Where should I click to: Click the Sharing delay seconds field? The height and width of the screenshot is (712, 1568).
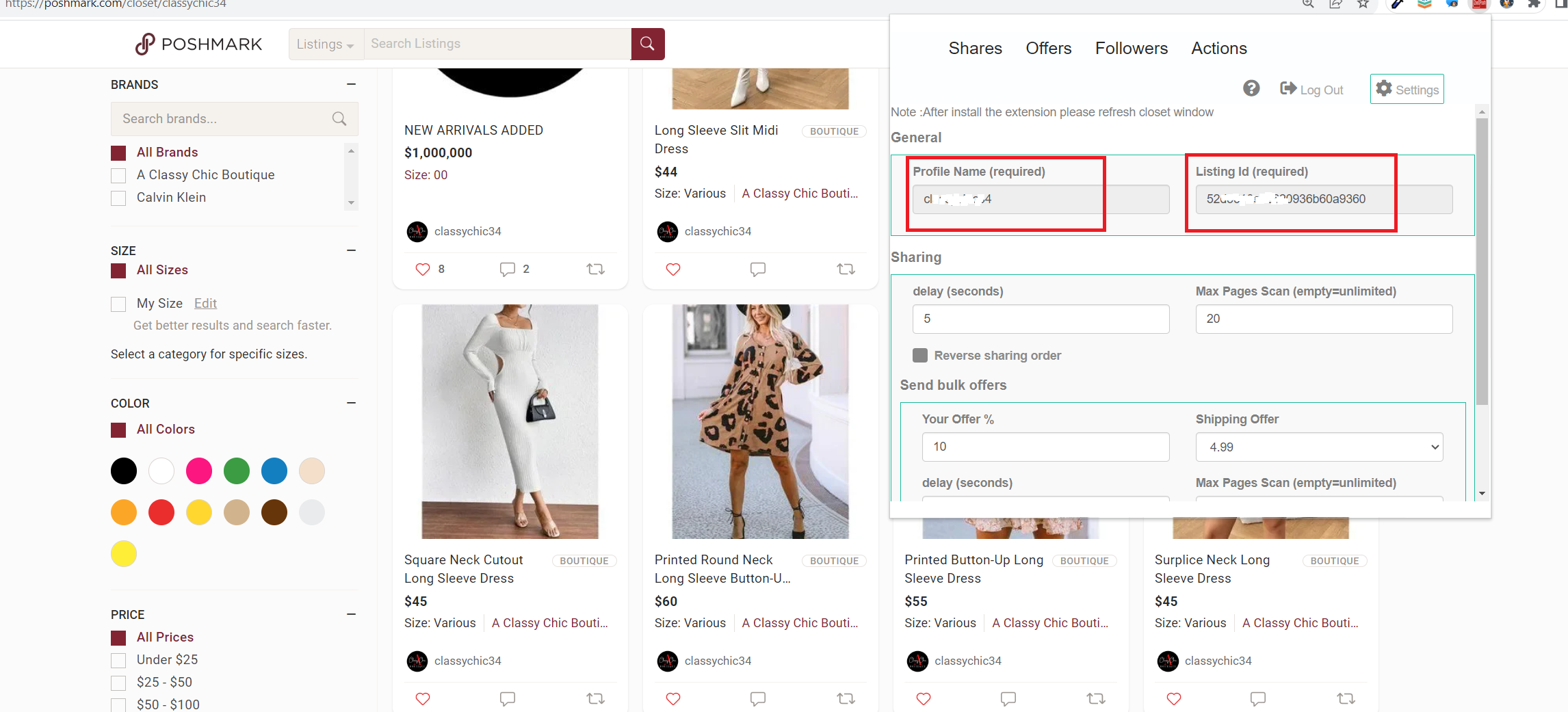[x=1041, y=319]
